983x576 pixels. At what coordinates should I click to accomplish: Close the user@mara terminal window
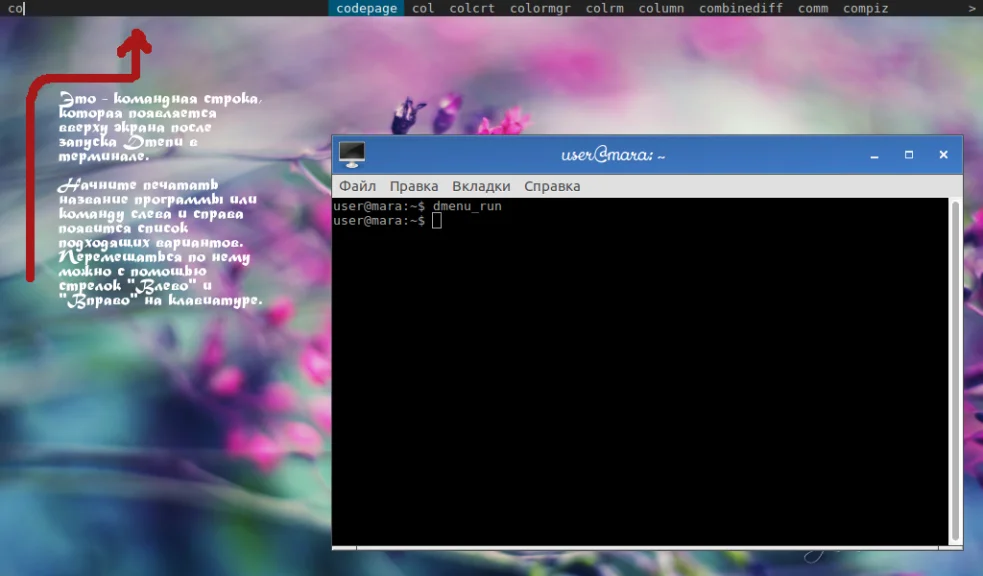pos(944,155)
